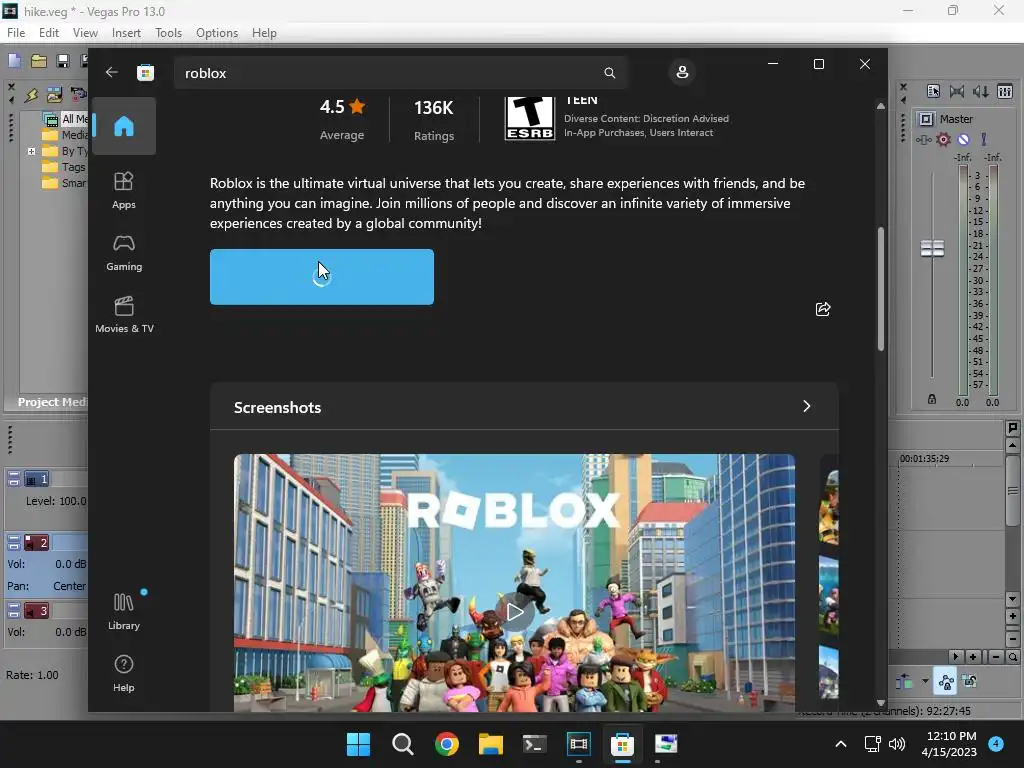Click the ESRB Teen rating badge

click(530, 118)
